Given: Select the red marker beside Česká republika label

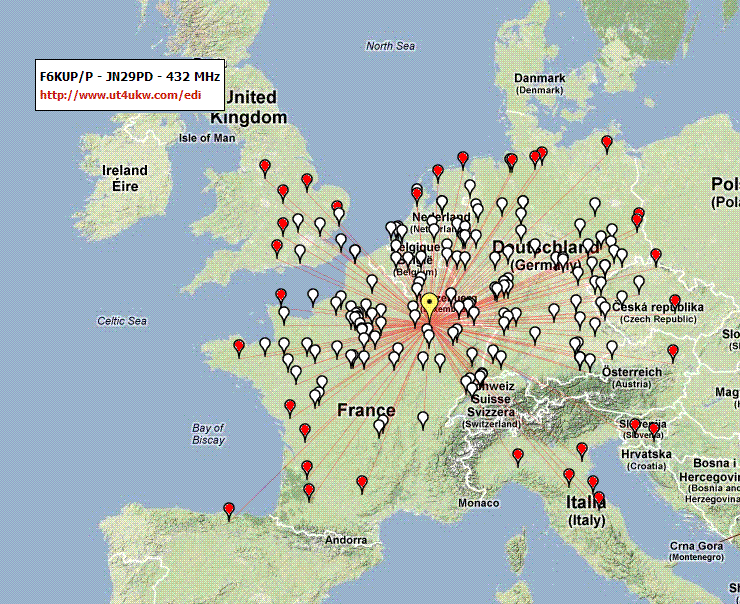Looking at the screenshot, I should 675,303.
